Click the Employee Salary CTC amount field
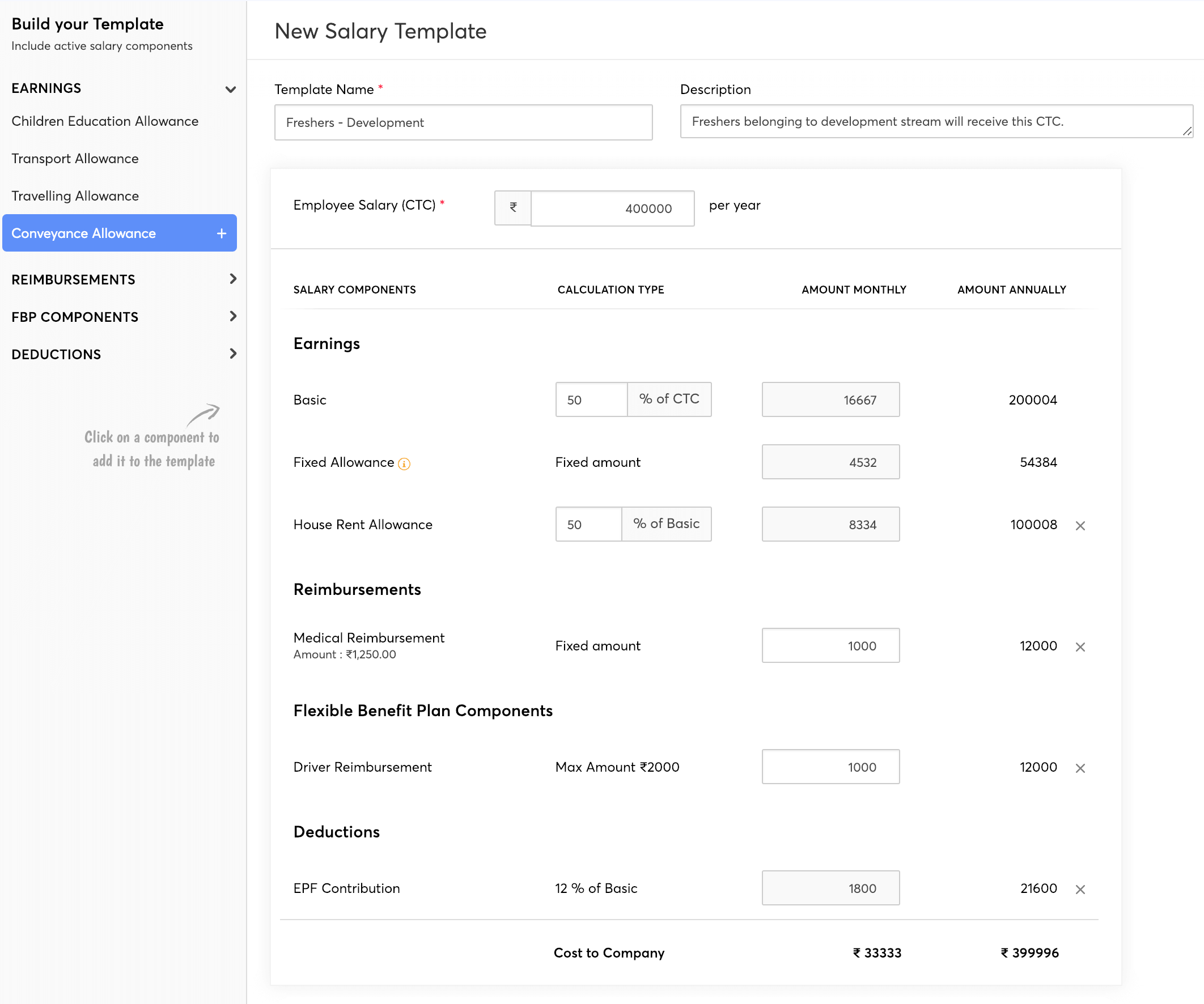Viewport: 1204px width, 1004px height. coord(612,208)
